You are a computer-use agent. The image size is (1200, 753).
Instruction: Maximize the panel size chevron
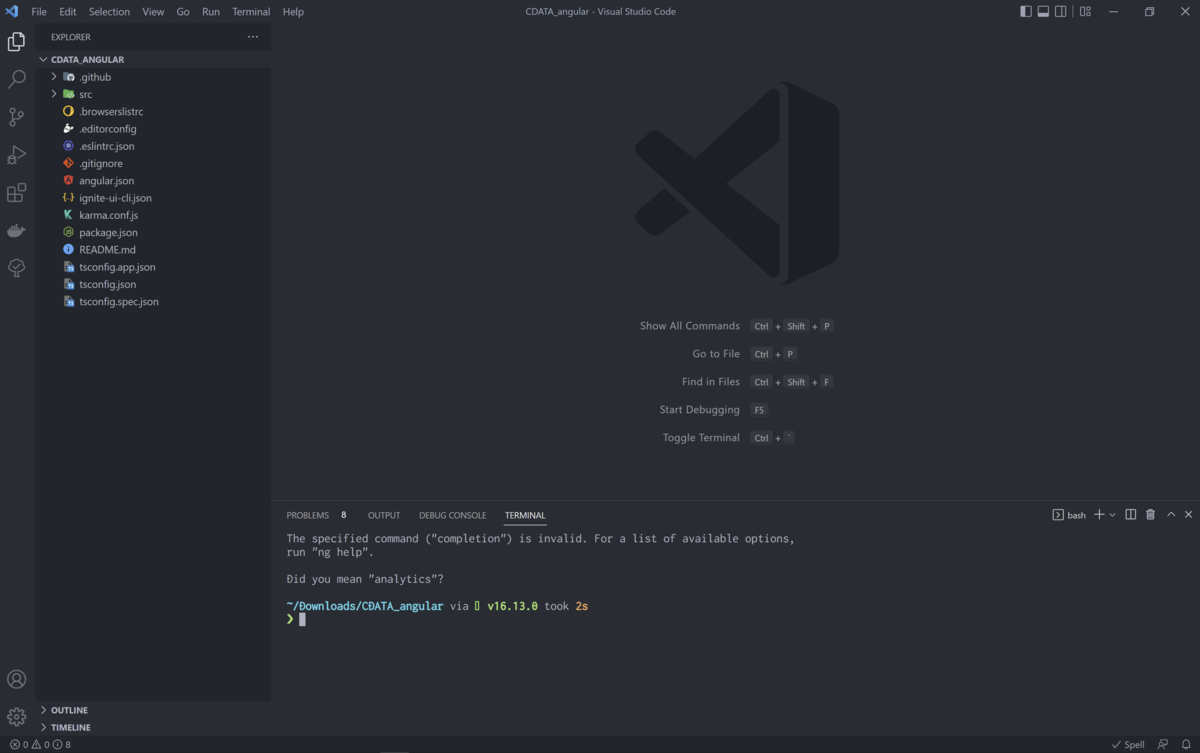tap(1171, 515)
